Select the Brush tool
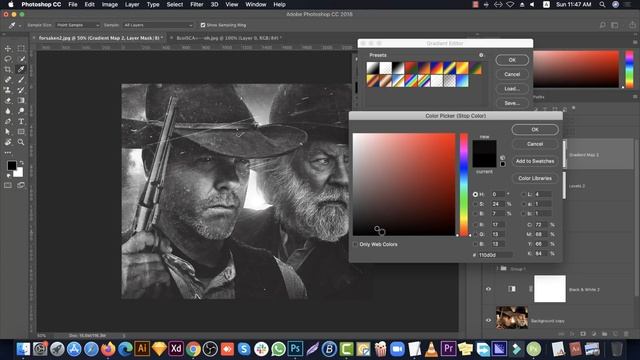Viewport: 640px width, 360px height. pyautogui.click(x=21, y=80)
